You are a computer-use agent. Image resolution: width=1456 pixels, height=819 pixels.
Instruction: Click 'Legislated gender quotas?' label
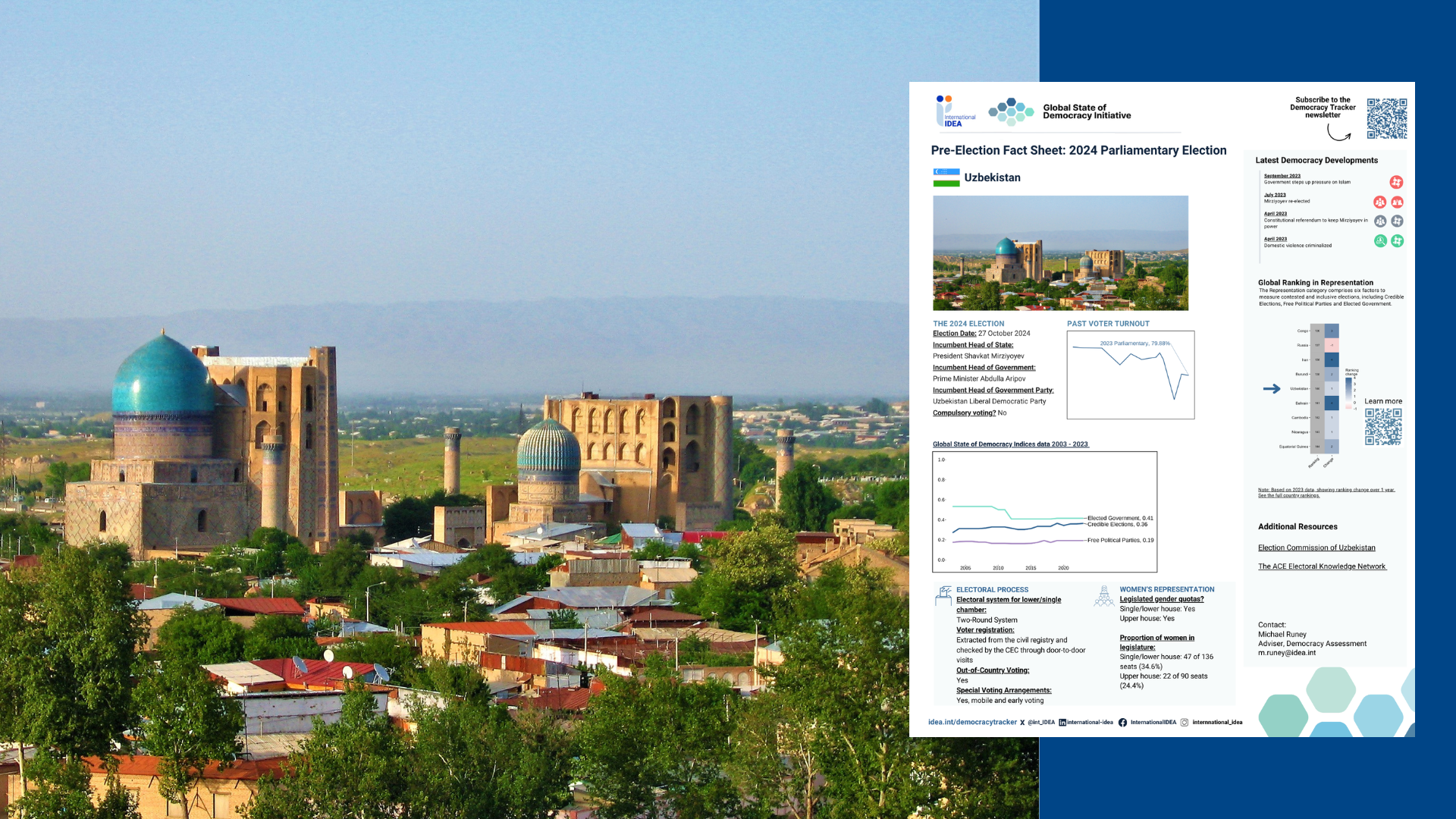click(1162, 599)
